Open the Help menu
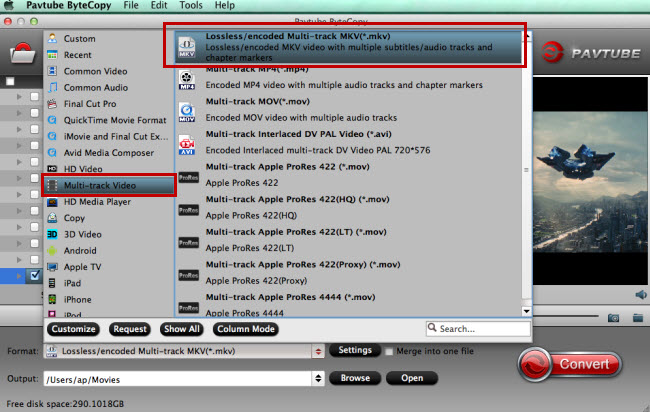 (225, 5)
